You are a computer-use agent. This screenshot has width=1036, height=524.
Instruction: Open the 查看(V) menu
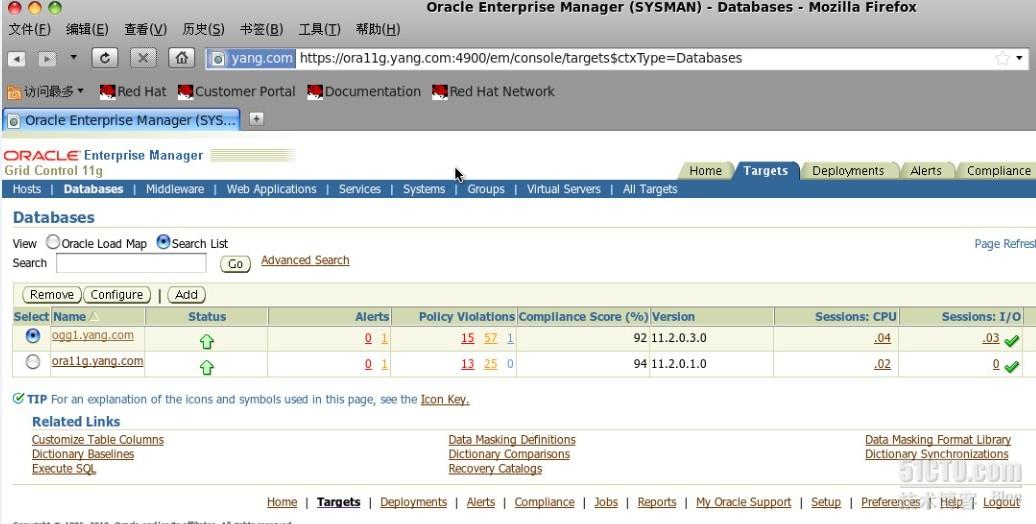(x=145, y=29)
